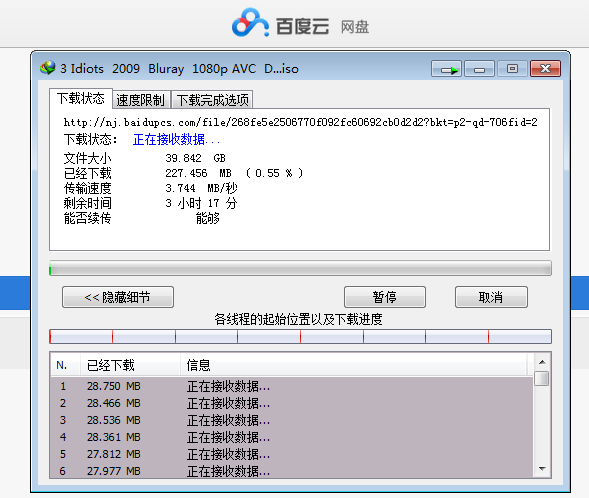Viewport: 589px width, 498px height.
Task: Cancel download with 取消 button
Action: coord(491,297)
